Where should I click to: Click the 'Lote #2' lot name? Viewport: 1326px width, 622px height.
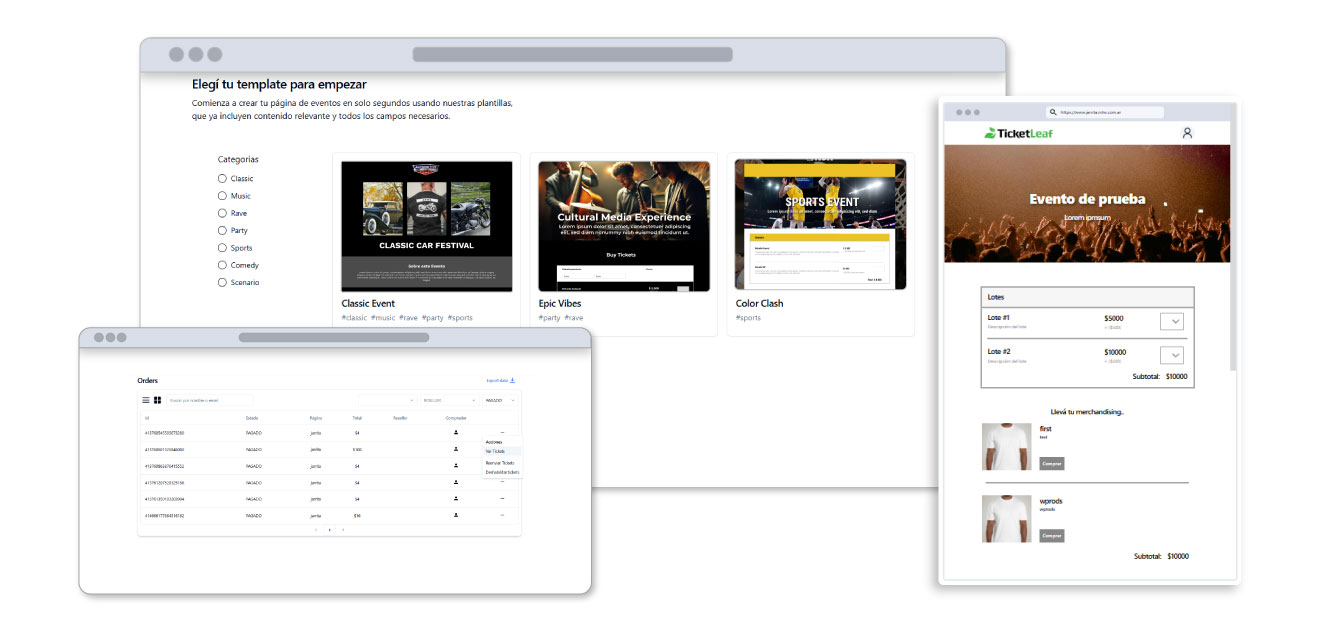(999, 352)
